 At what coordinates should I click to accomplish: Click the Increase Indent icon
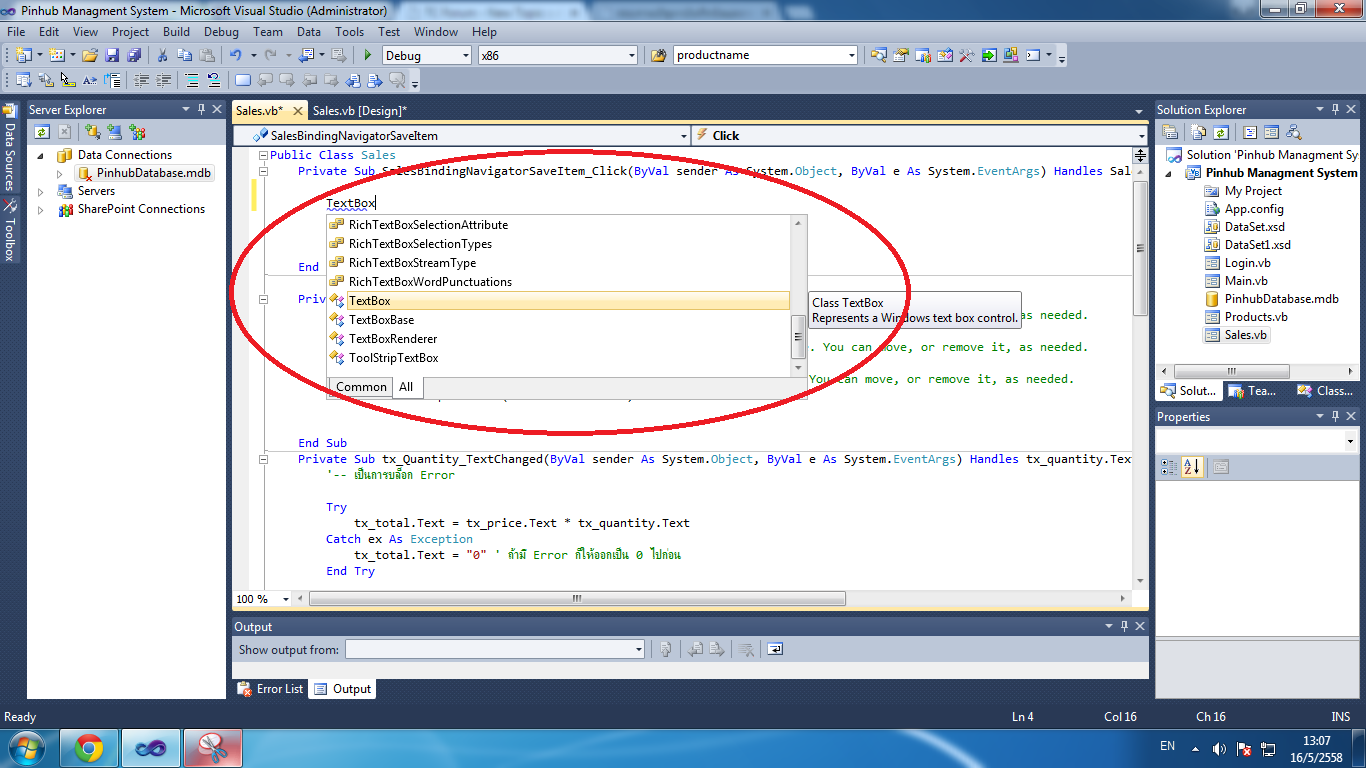coord(163,80)
